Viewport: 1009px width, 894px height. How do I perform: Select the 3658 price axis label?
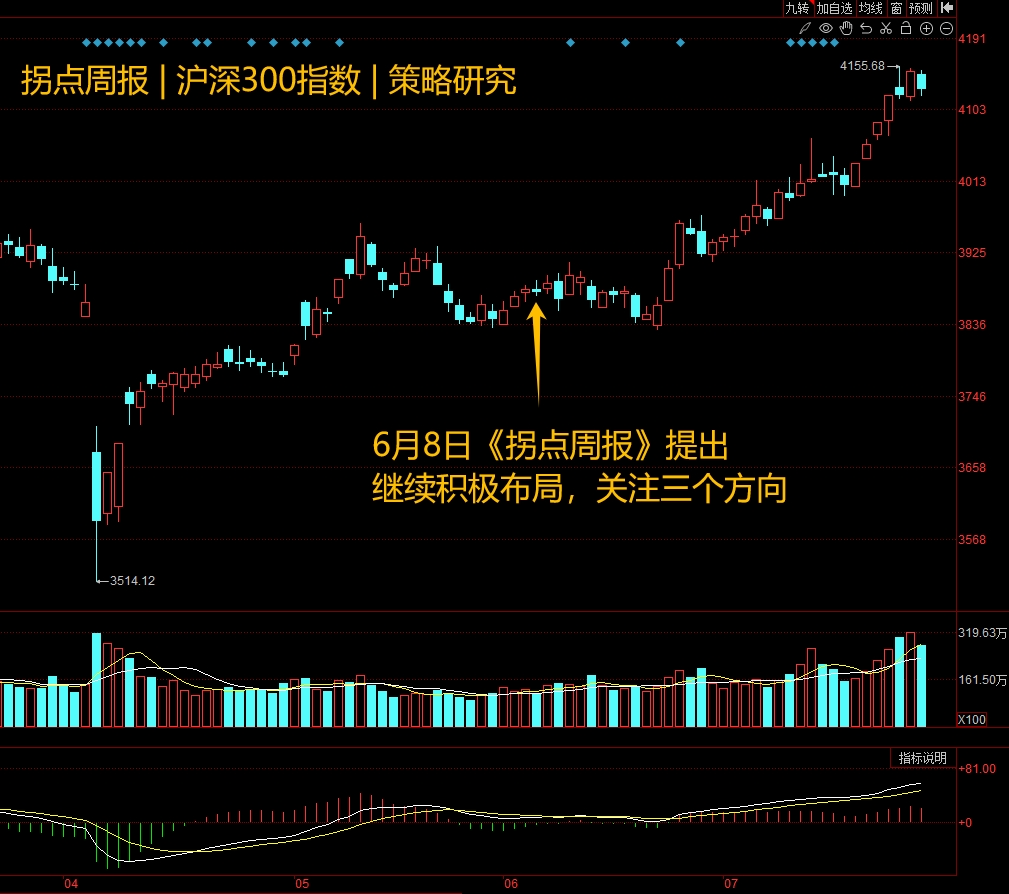coord(972,467)
